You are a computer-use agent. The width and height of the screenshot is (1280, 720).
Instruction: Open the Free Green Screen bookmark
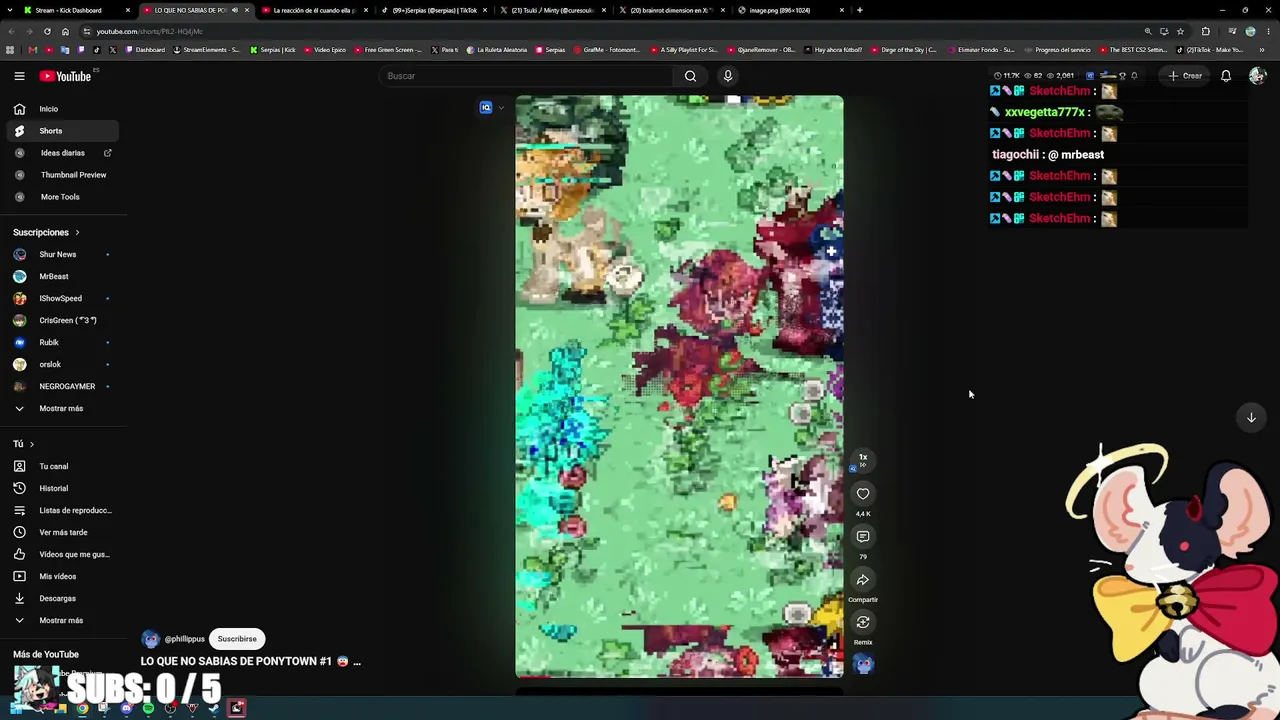pos(389,50)
